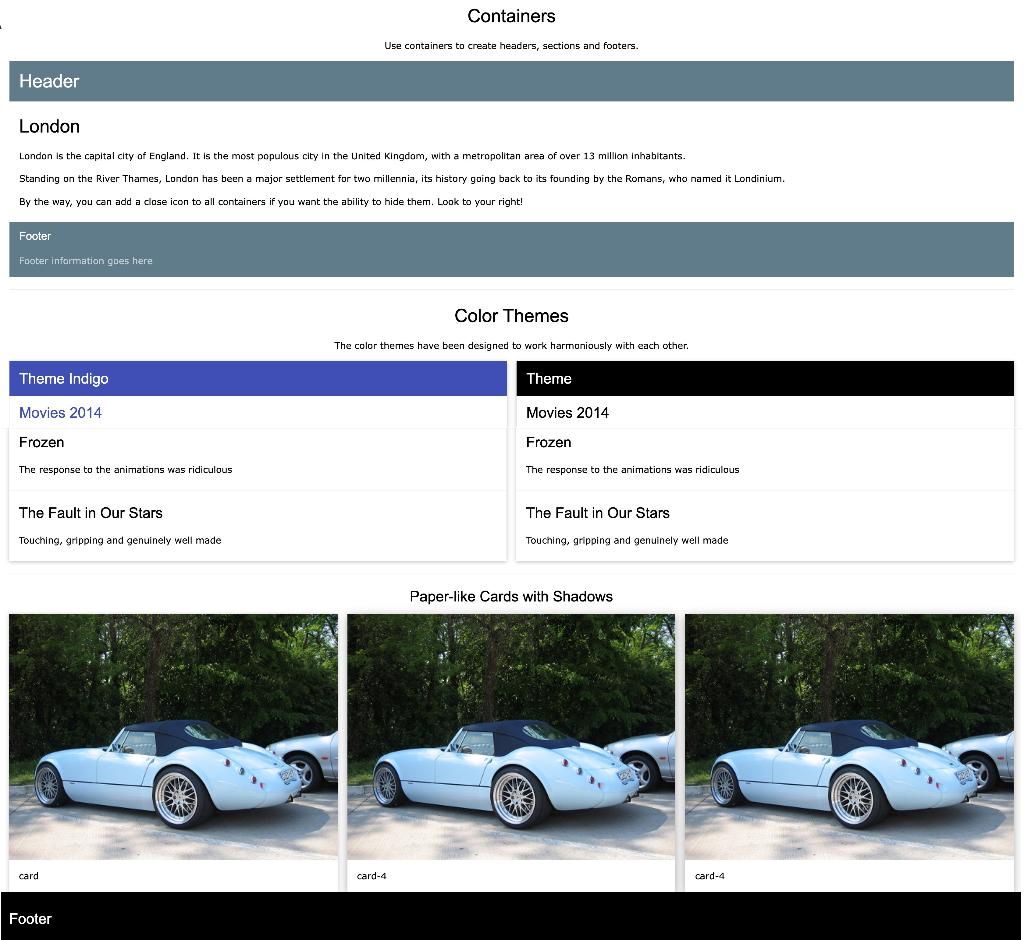
Task: Click the Header banner above London
Action: (x=512, y=81)
